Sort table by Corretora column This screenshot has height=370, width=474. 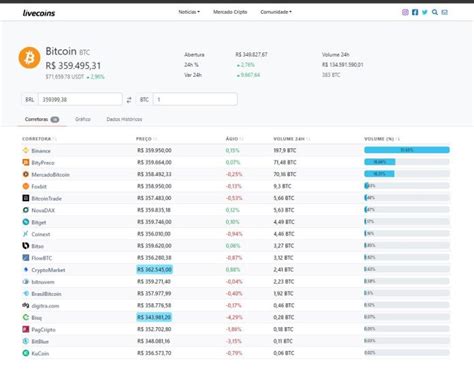pyautogui.click(x=39, y=139)
